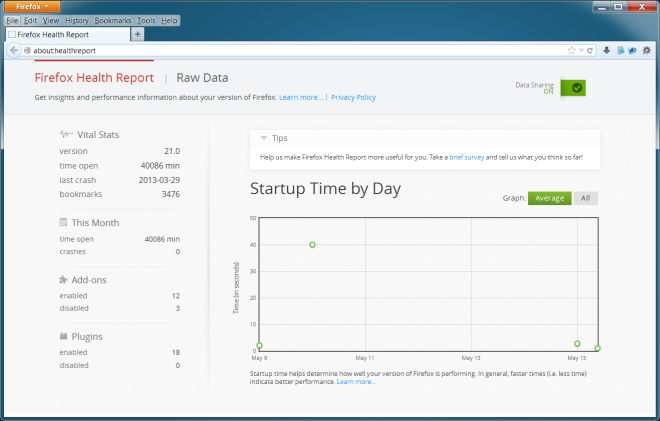This screenshot has height=421, width=660.
Task: Click the gear add-on toolbar icon
Action: [647, 51]
